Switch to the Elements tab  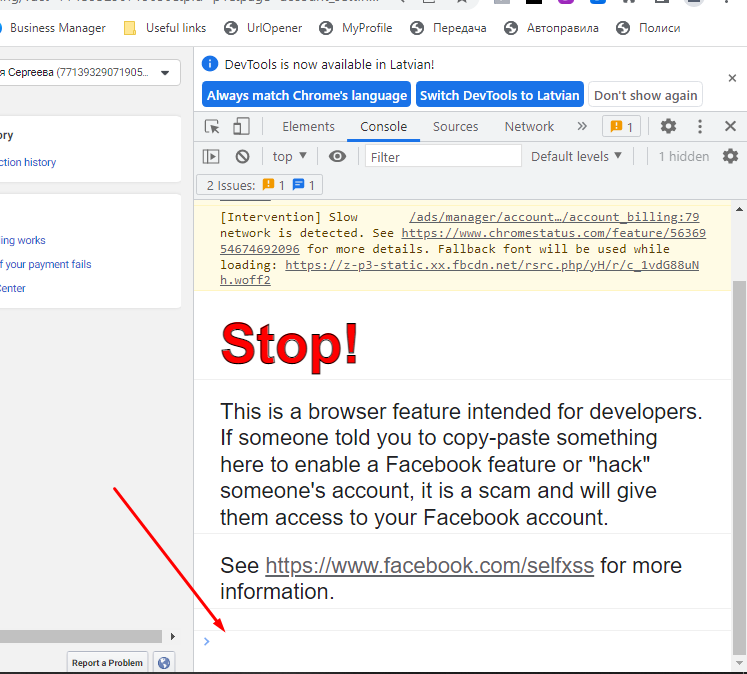(x=308, y=127)
